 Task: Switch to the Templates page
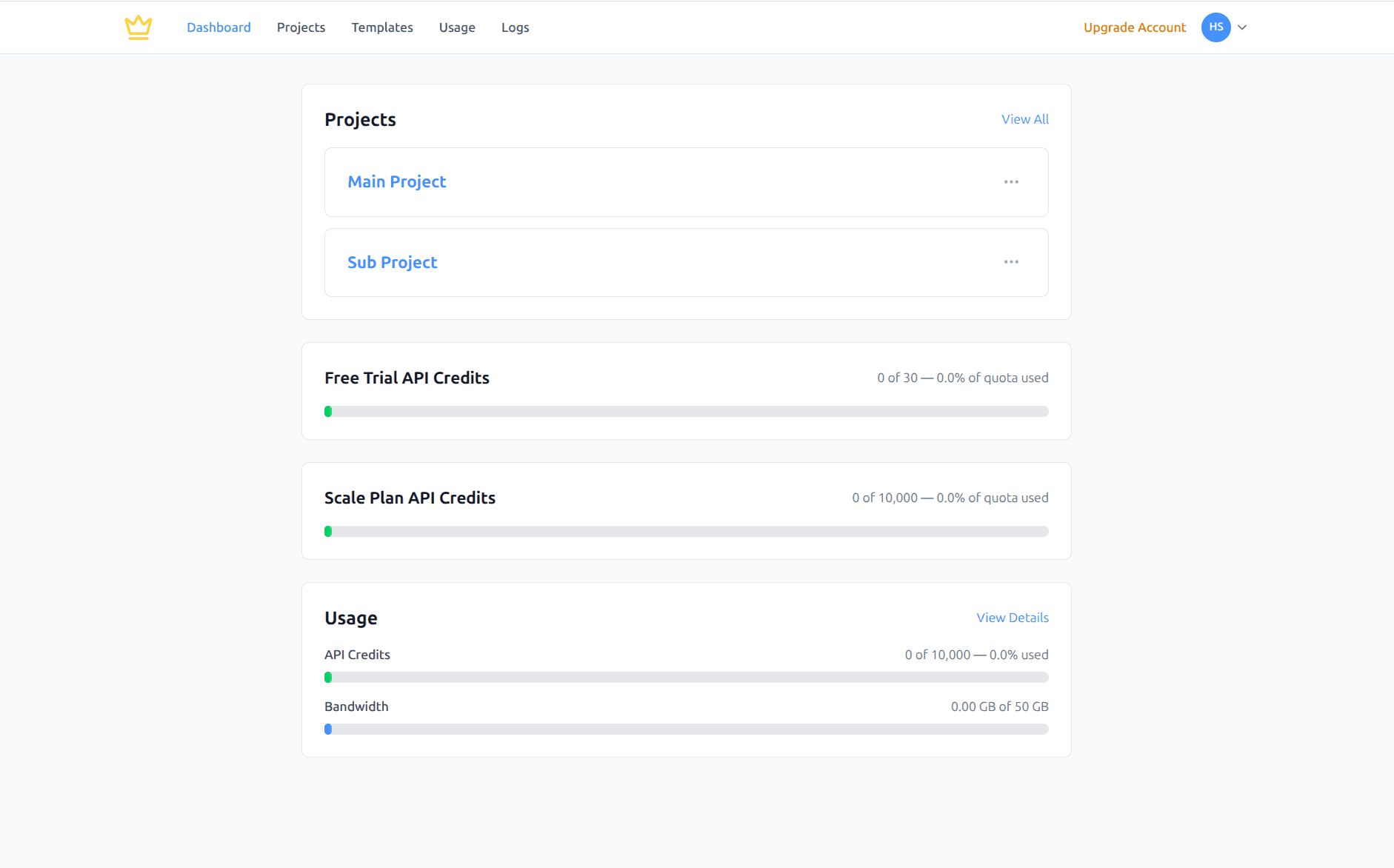click(382, 27)
